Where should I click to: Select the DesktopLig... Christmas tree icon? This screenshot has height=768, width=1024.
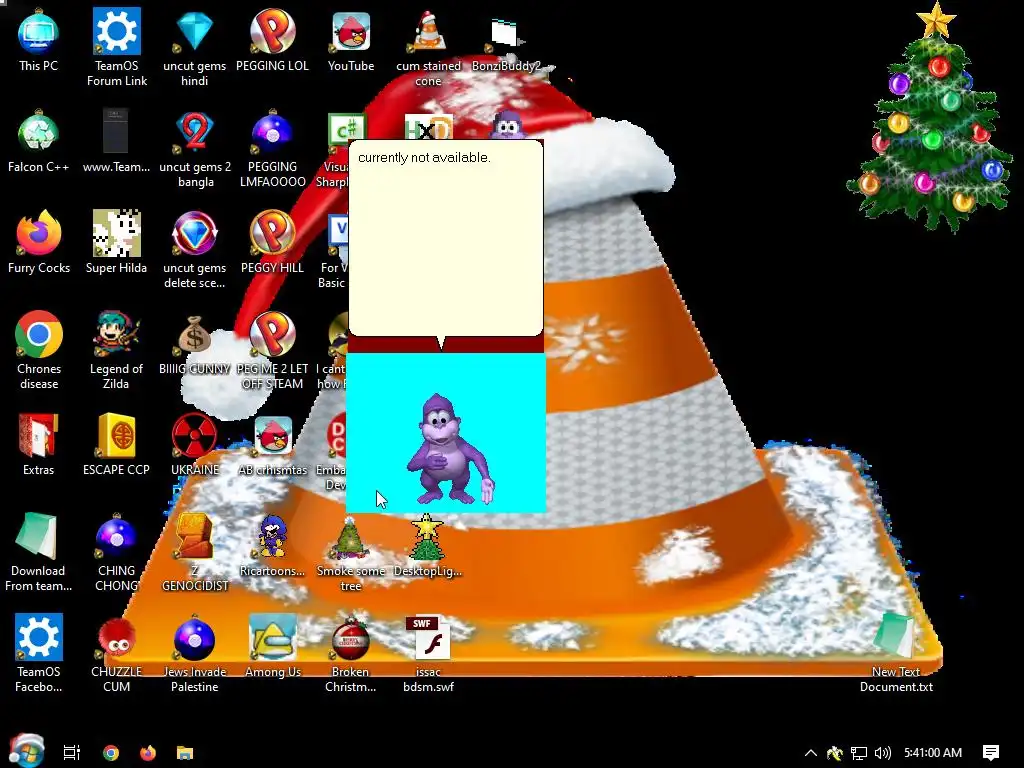428,547
